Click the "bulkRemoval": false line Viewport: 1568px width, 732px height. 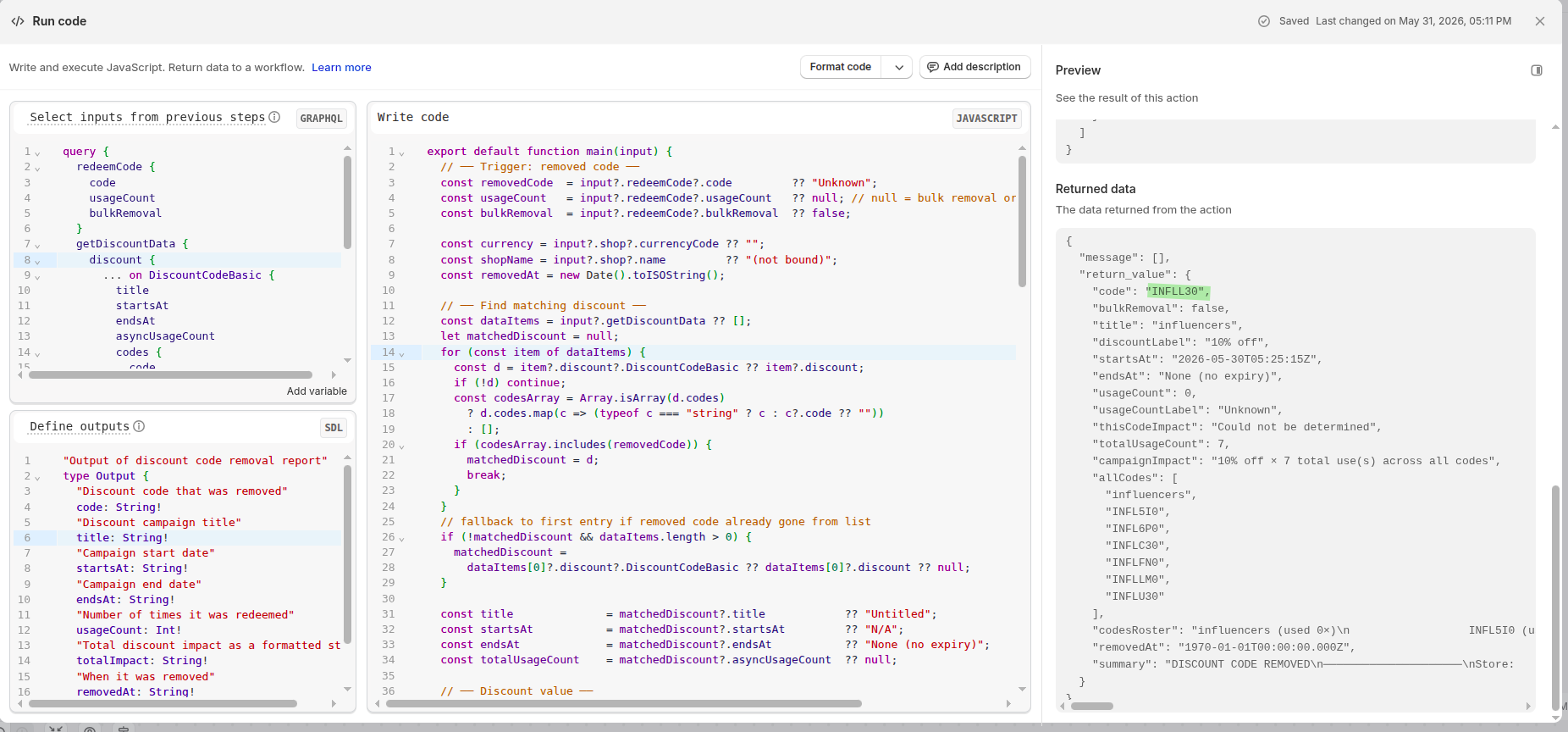tap(1161, 308)
